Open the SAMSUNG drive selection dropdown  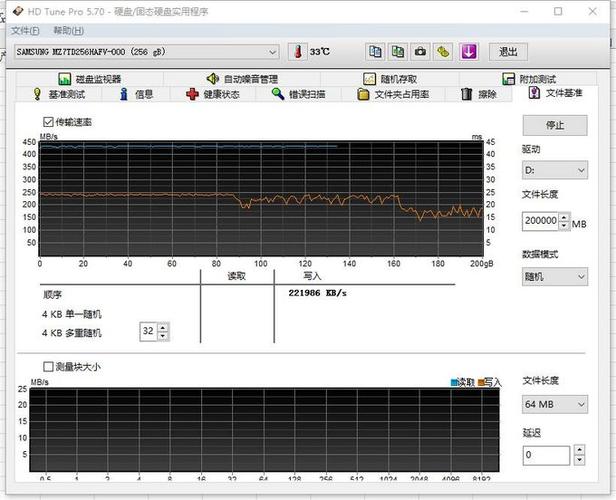click(147, 52)
